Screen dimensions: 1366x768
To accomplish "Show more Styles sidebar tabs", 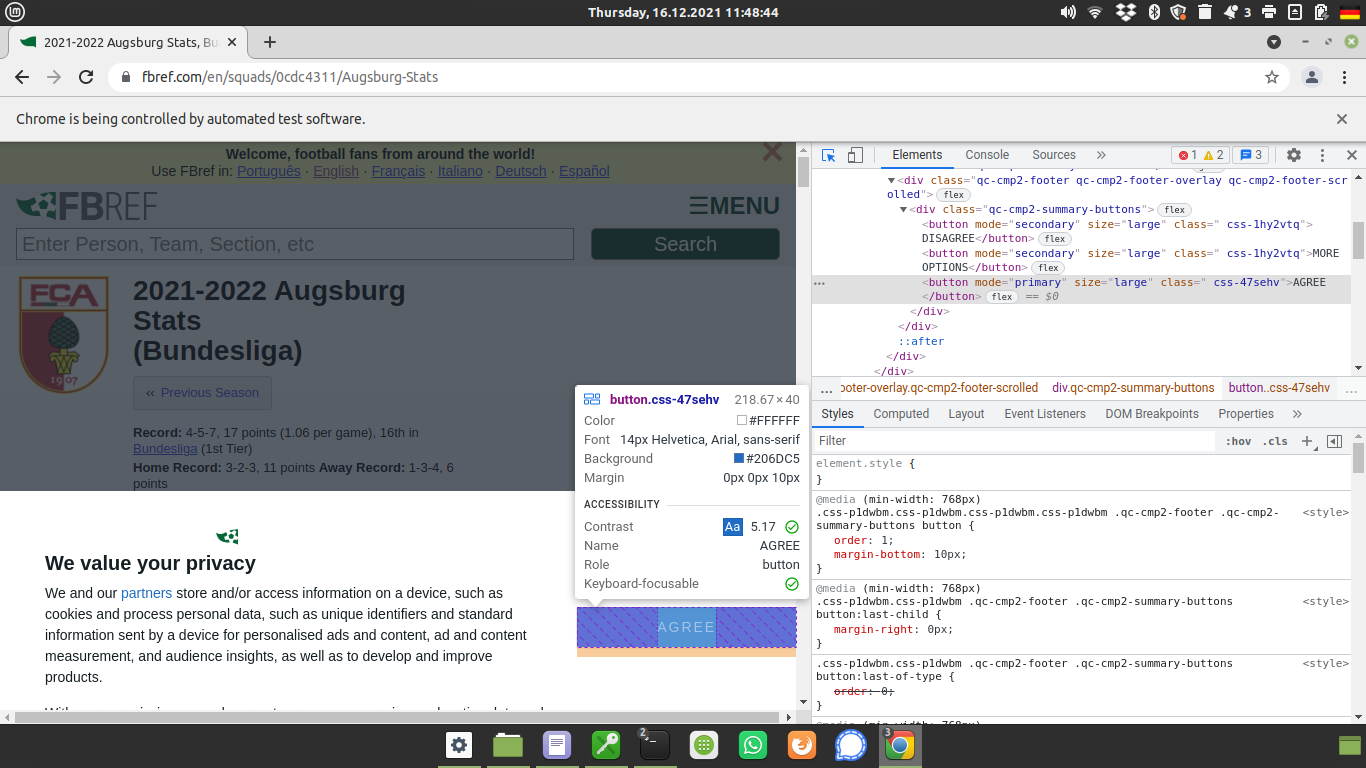I will pos(1297,414).
